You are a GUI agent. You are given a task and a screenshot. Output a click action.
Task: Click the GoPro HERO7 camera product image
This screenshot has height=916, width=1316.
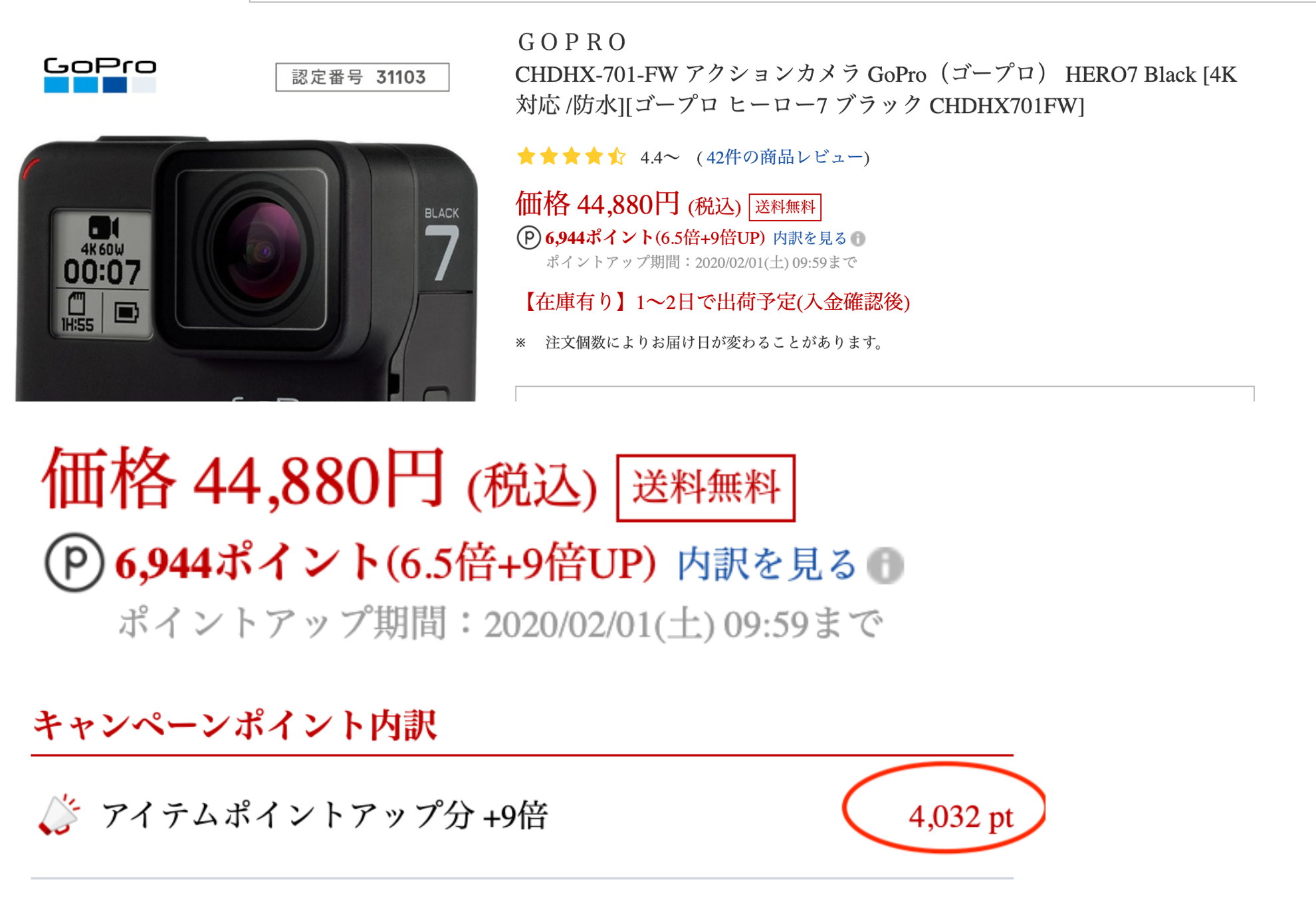[x=247, y=269]
